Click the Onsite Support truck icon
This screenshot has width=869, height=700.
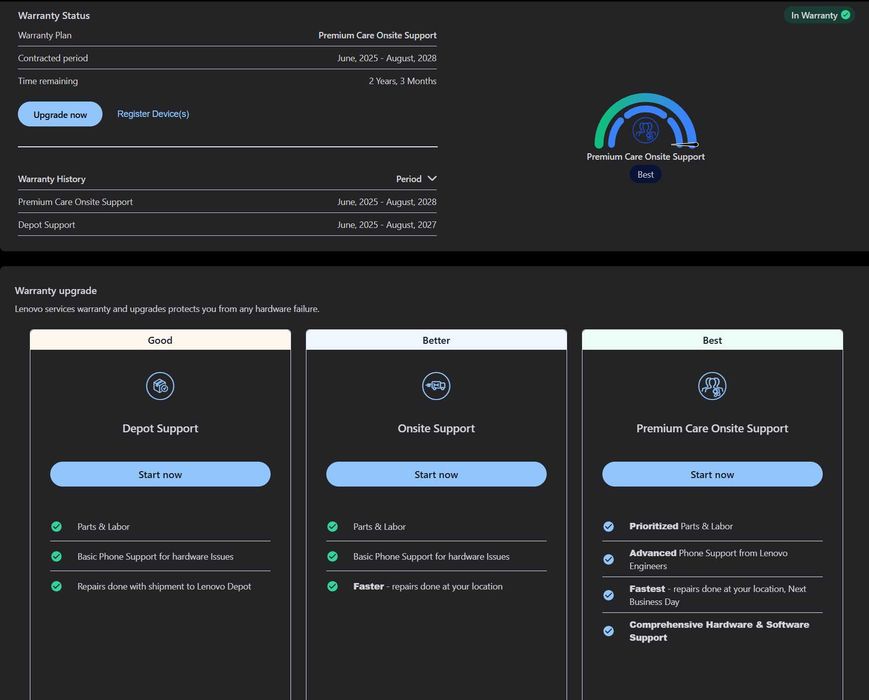436,386
